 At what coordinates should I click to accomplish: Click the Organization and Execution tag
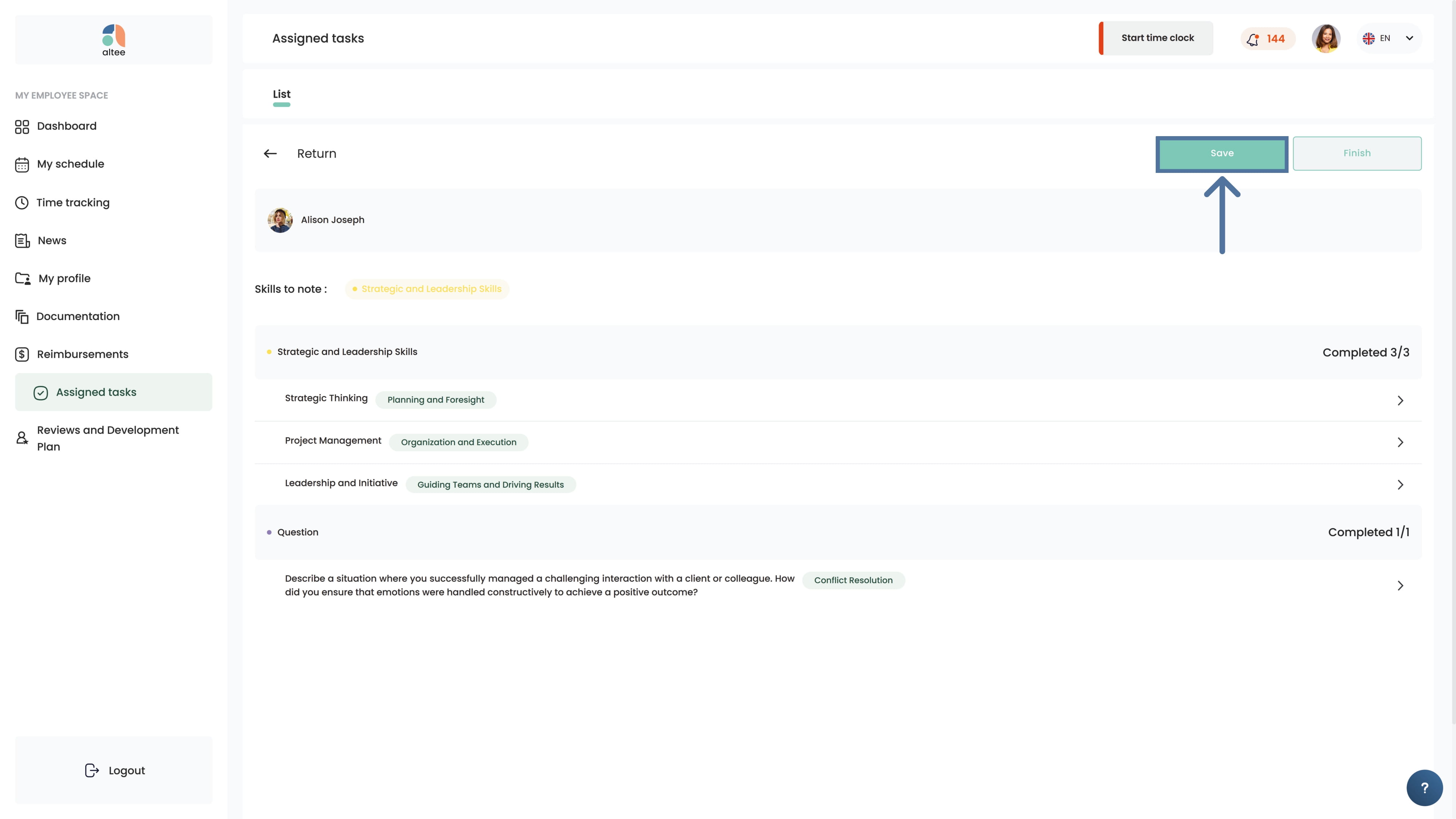[458, 442]
